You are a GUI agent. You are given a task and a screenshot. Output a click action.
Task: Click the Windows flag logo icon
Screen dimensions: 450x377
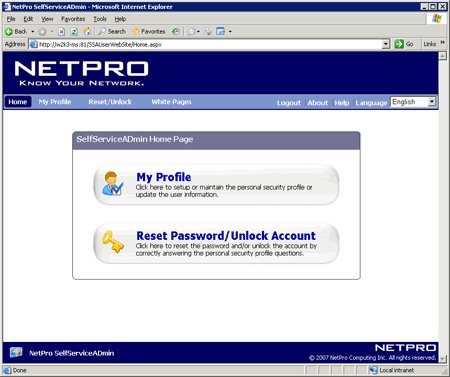437,19
